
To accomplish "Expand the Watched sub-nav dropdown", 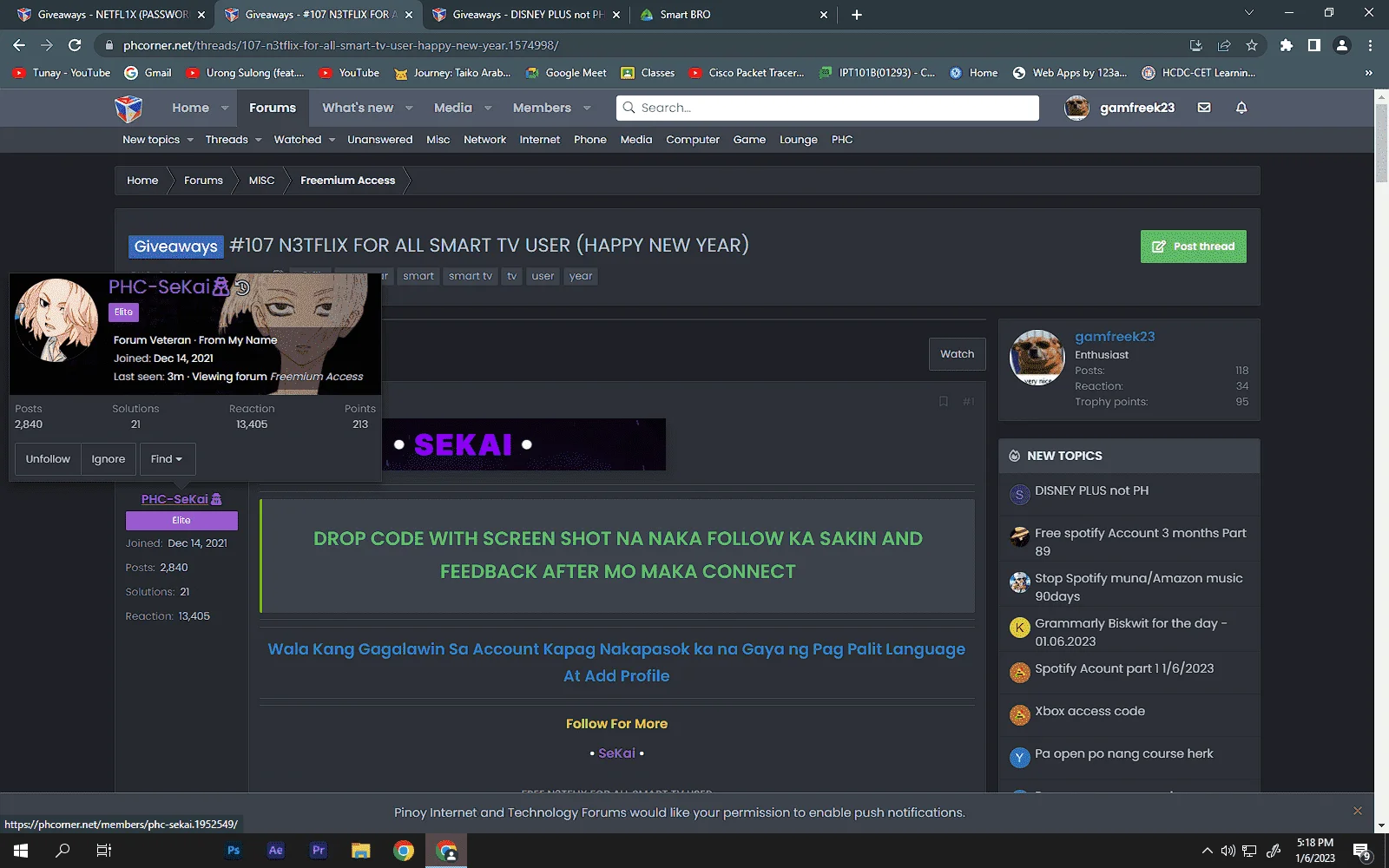I will click(332, 140).
